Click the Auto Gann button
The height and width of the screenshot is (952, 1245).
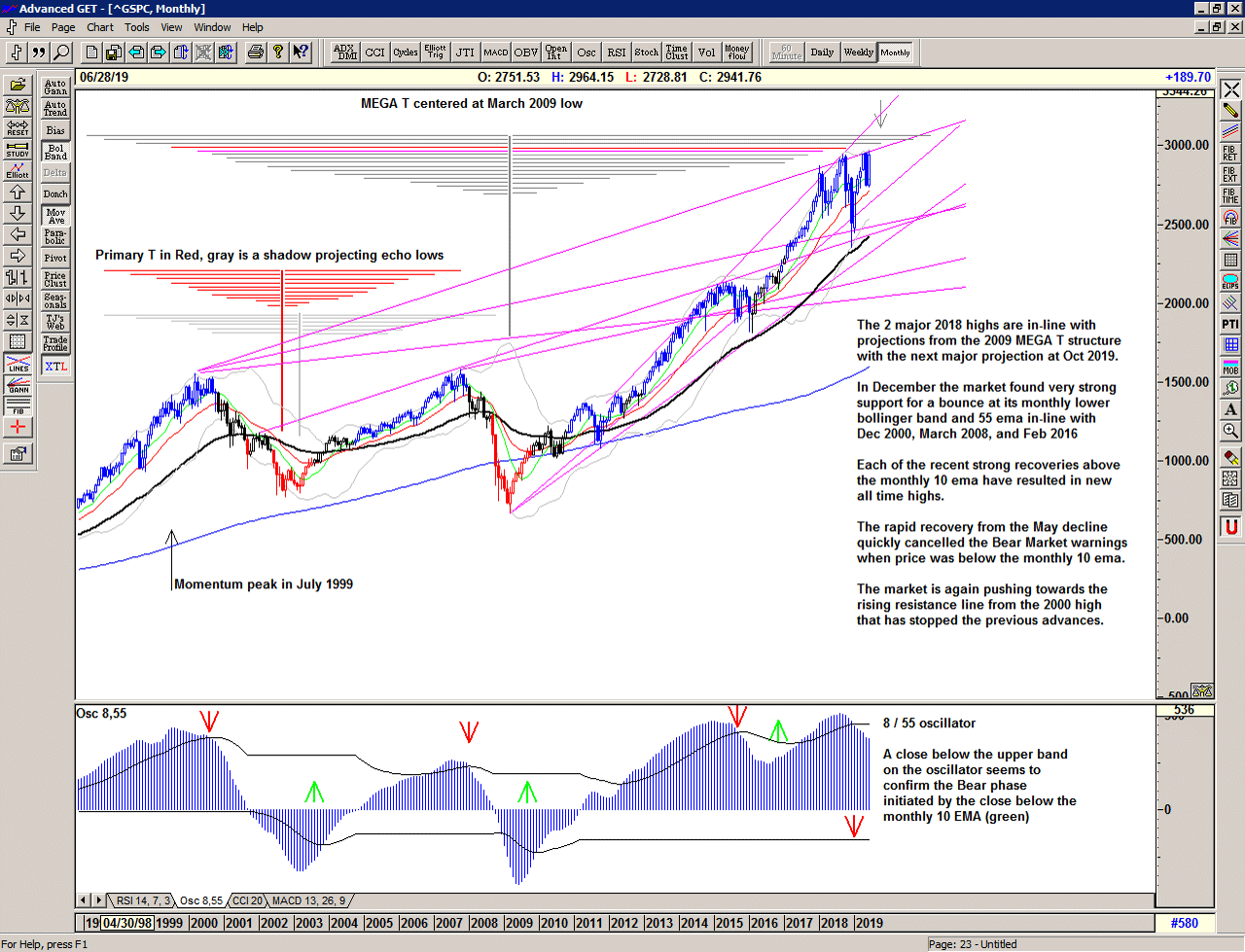point(55,86)
